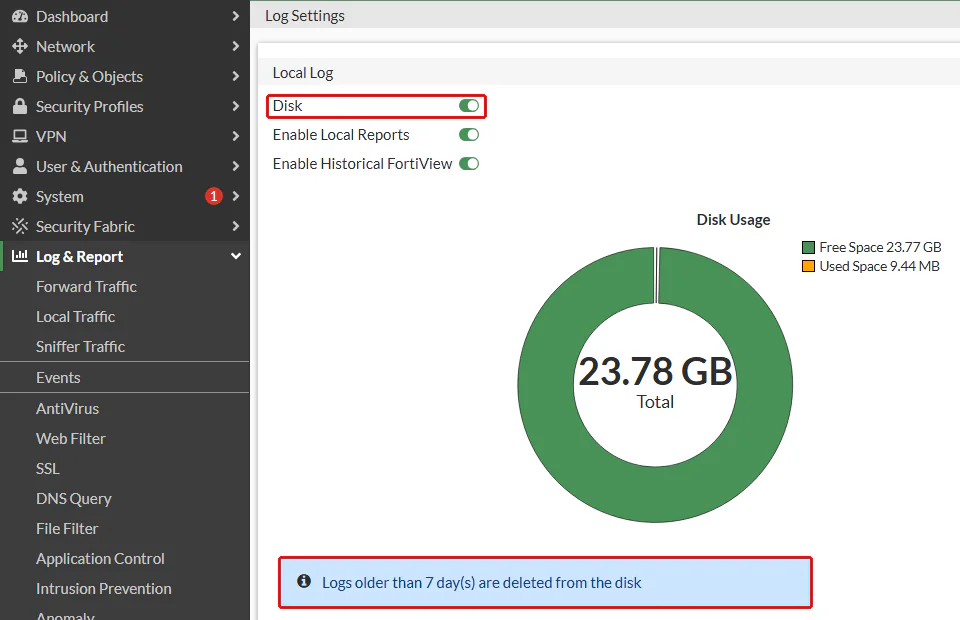960x620 pixels.
Task: Click the User & Authentication label
Action: 109,166
